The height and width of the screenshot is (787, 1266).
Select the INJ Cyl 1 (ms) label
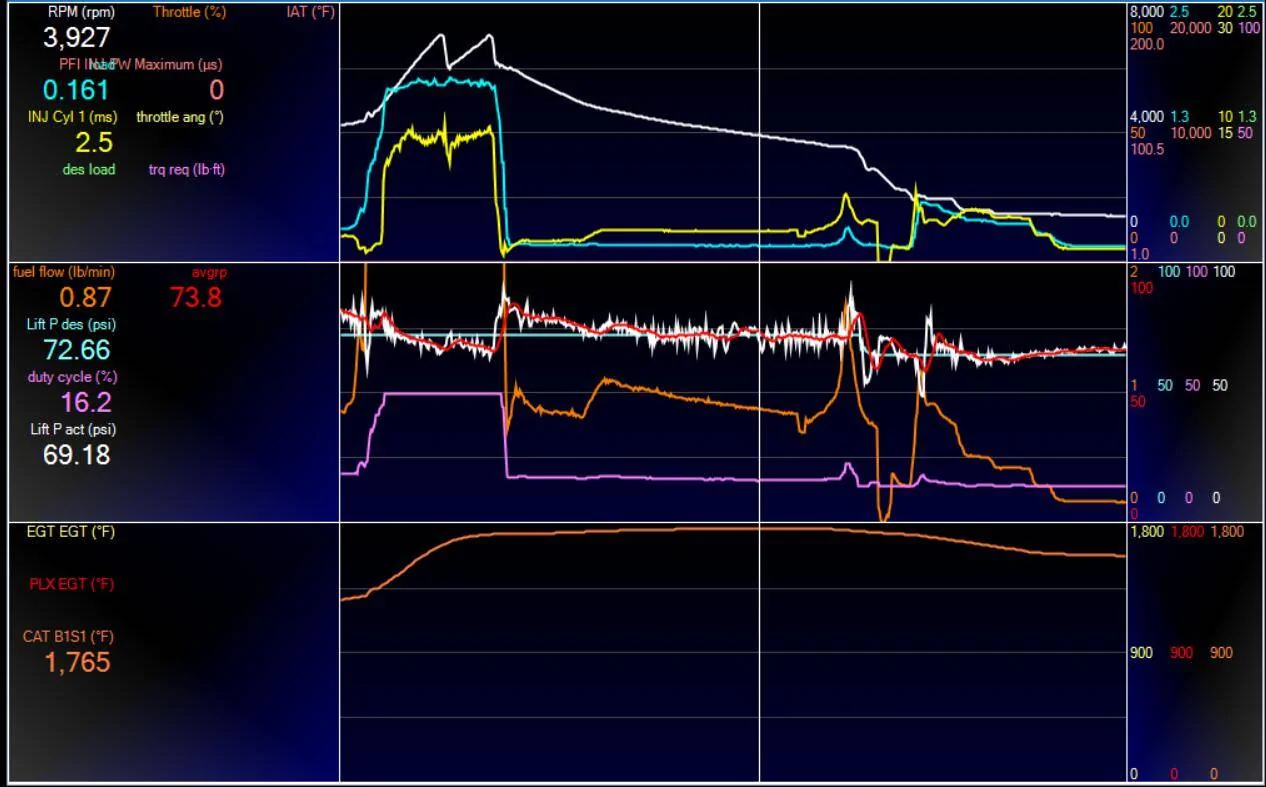(x=73, y=117)
